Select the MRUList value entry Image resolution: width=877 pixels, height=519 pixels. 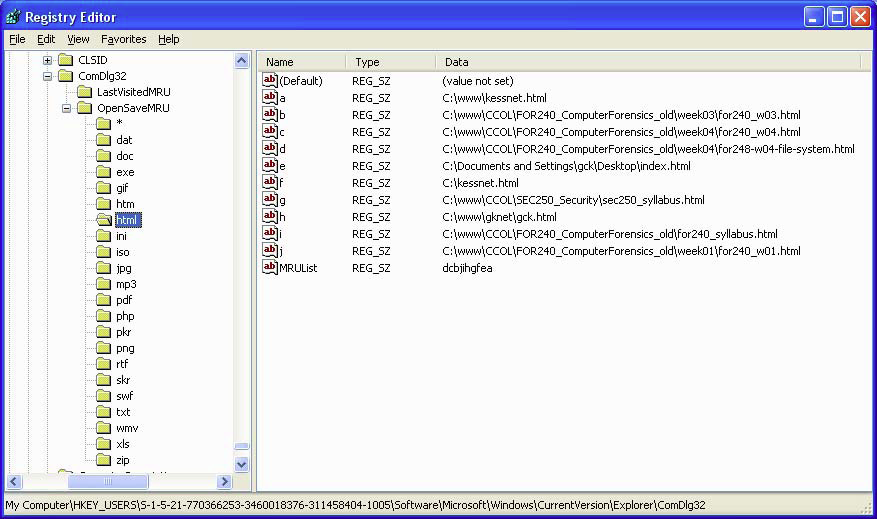[298, 268]
